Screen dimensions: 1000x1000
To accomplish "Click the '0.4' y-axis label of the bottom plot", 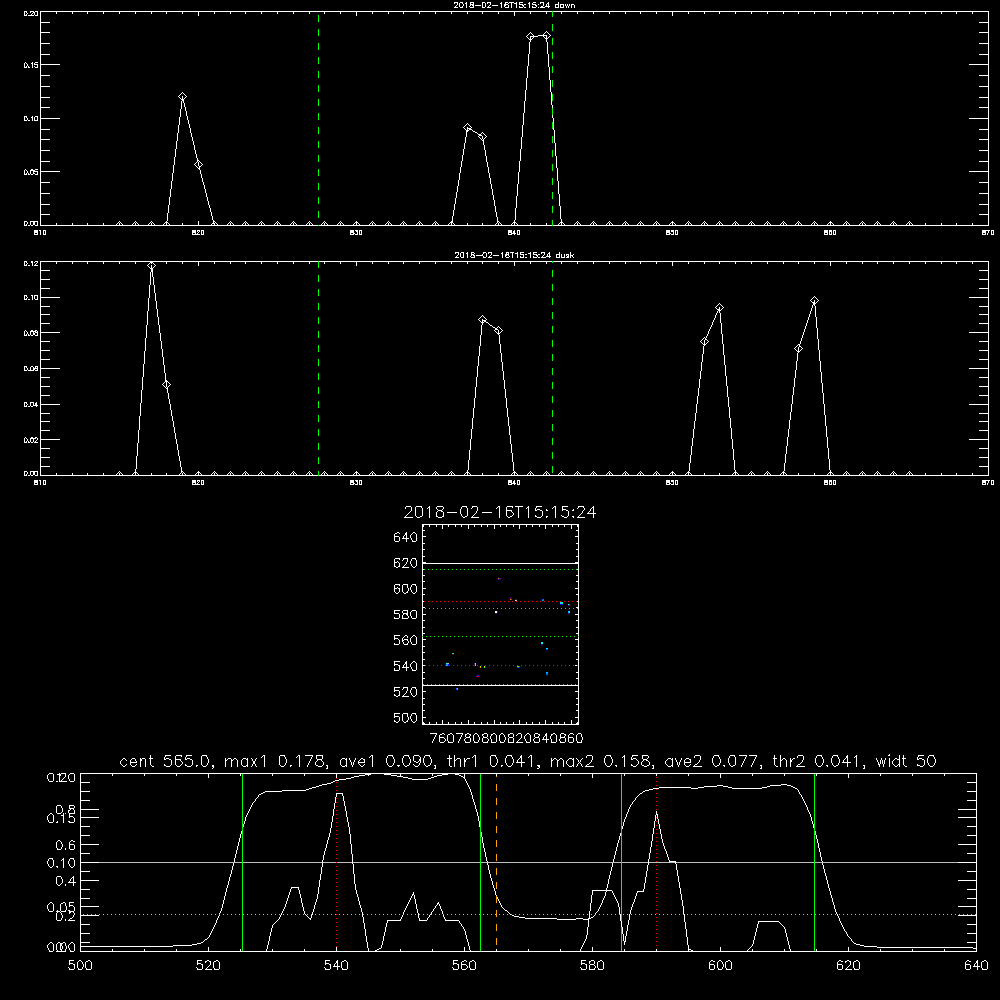I will pos(66,881).
